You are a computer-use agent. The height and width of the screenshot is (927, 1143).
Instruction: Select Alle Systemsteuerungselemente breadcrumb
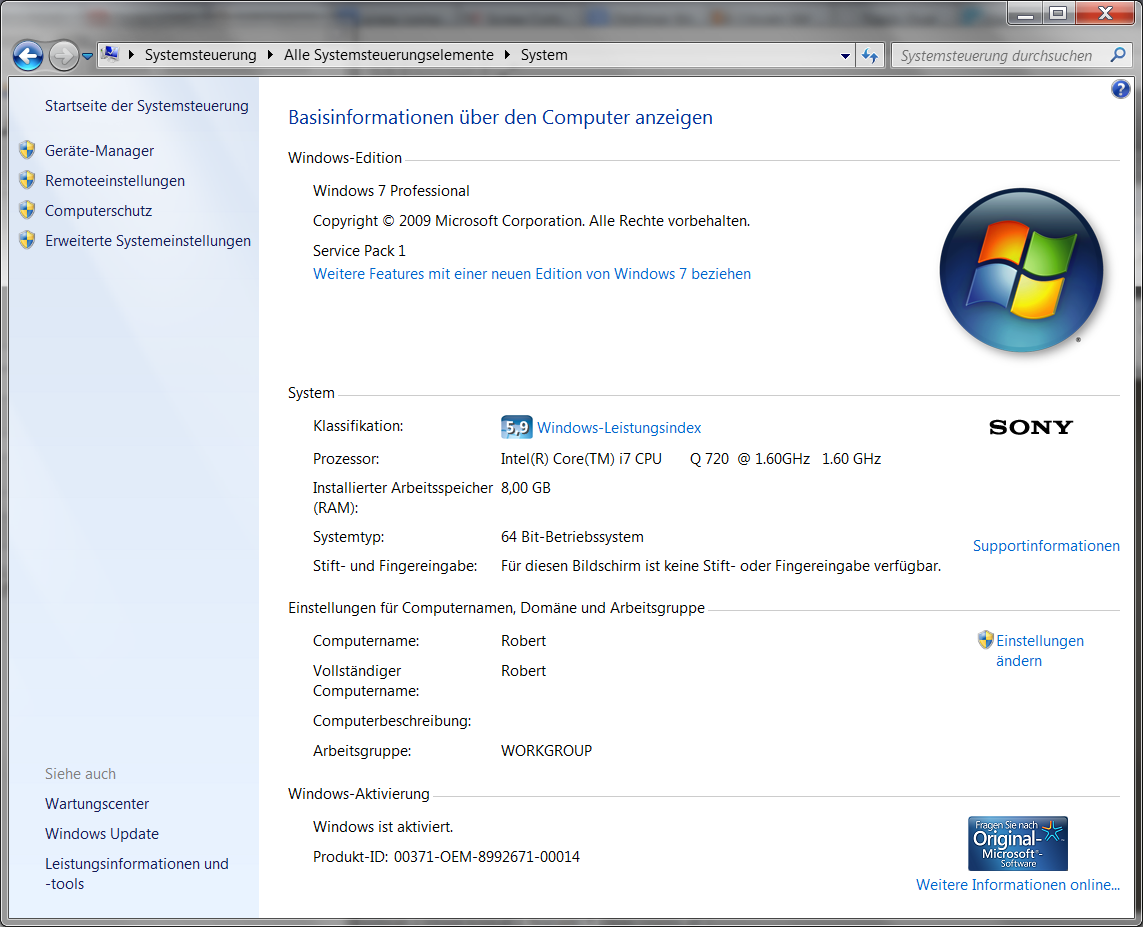click(389, 55)
